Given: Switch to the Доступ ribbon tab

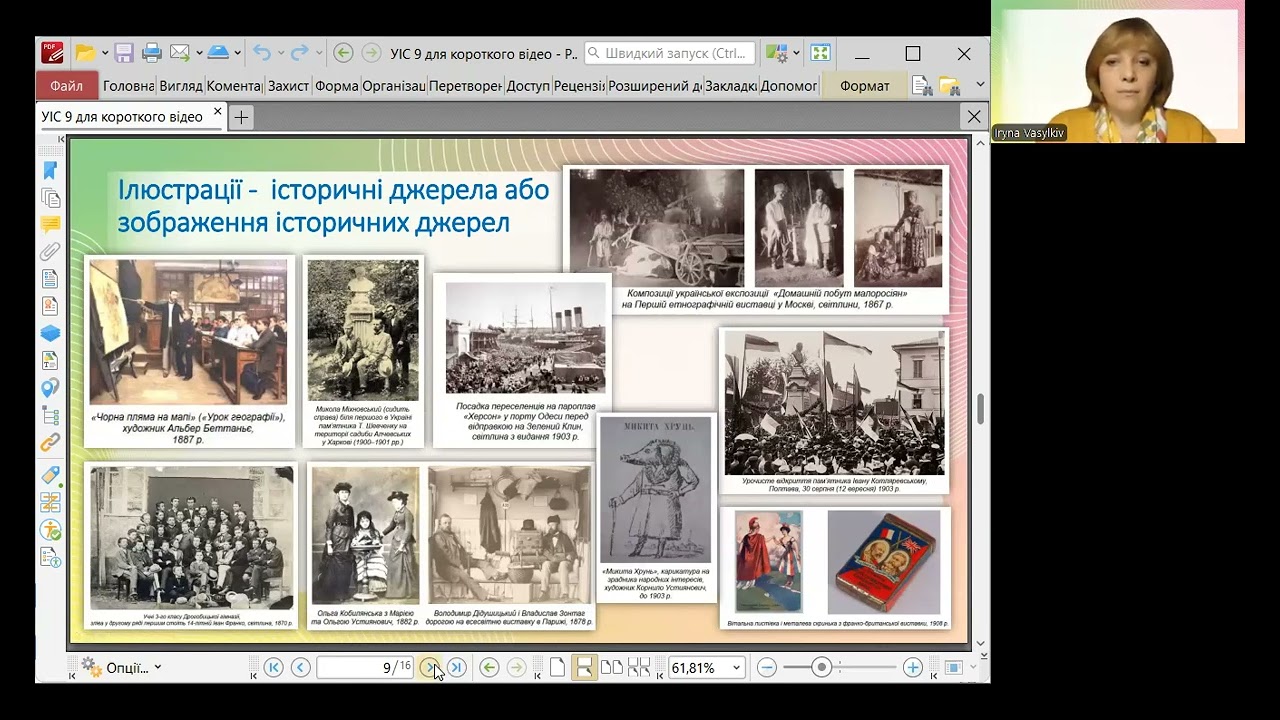Looking at the screenshot, I should click(x=528, y=86).
